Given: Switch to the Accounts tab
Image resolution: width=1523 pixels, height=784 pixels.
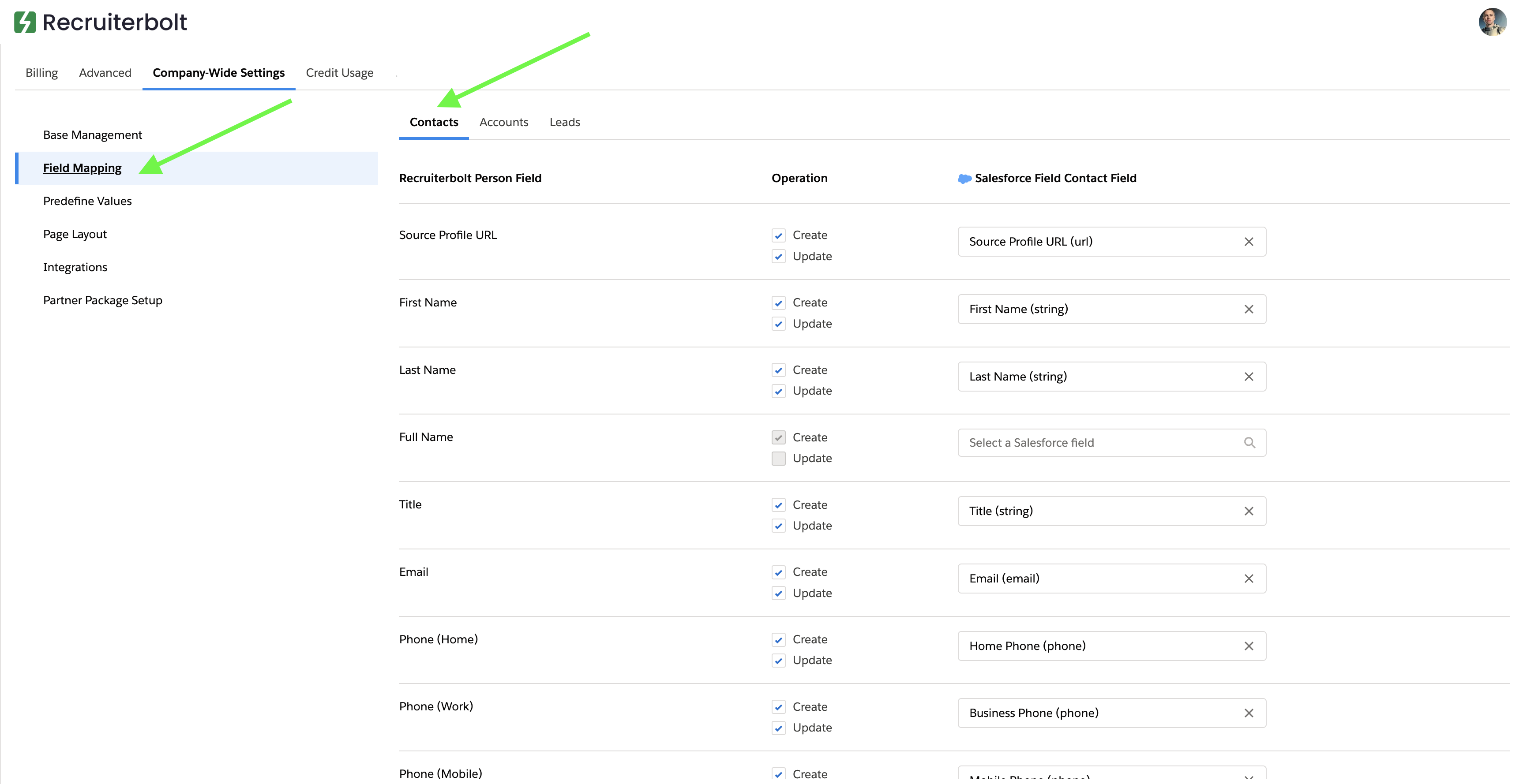Looking at the screenshot, I should 503,122.
